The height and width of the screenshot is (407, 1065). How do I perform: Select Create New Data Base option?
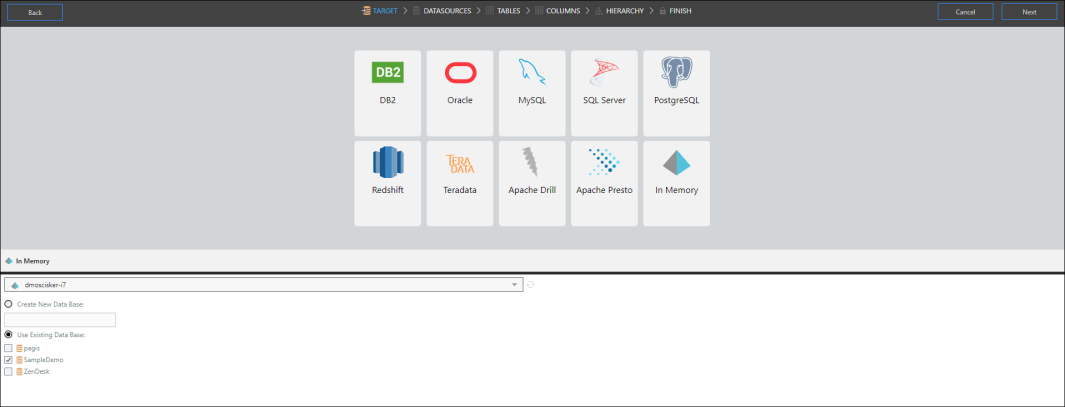coord(8,304)
